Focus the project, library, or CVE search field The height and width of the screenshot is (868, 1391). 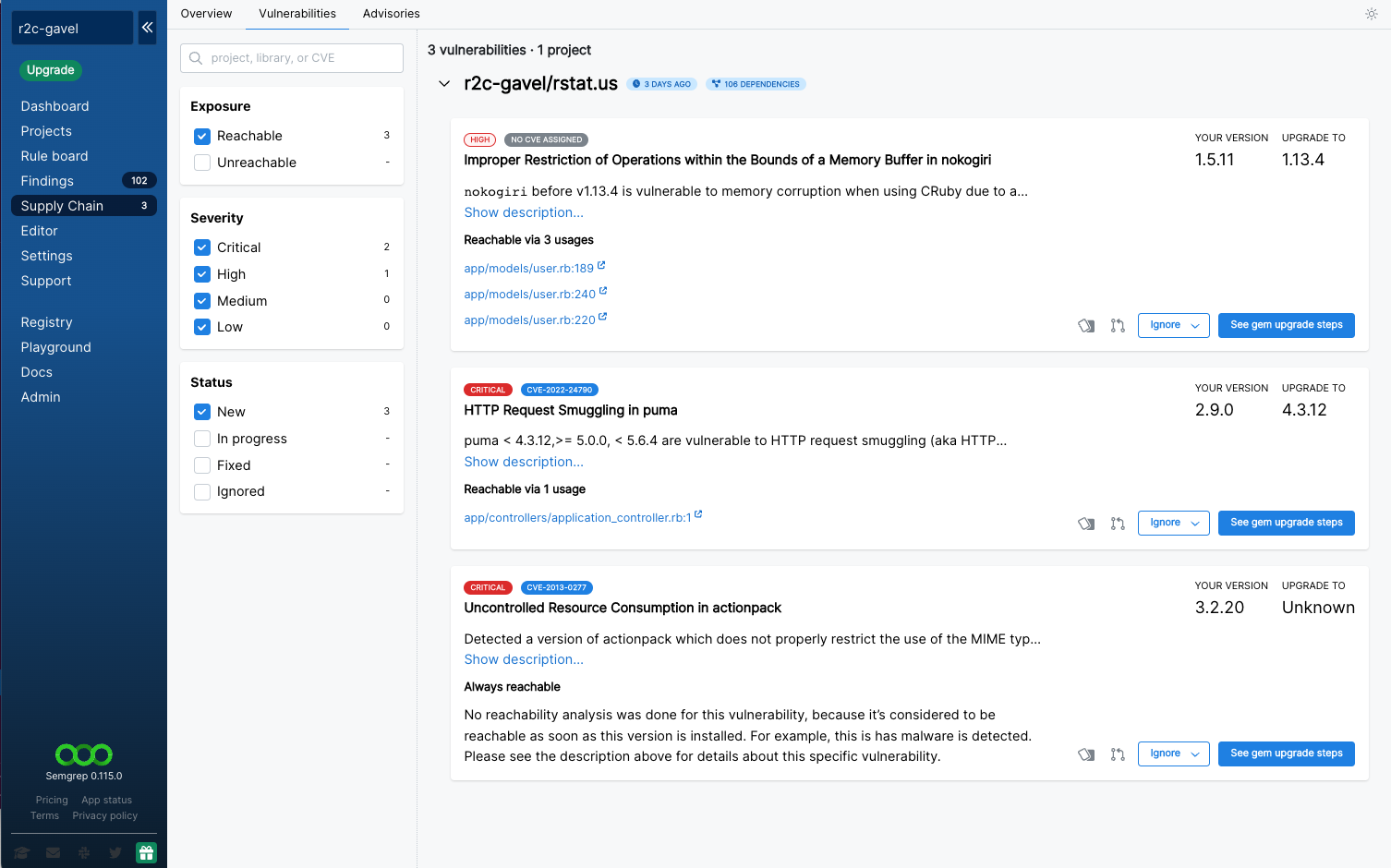pyautogui.click(x=292, y=58)
